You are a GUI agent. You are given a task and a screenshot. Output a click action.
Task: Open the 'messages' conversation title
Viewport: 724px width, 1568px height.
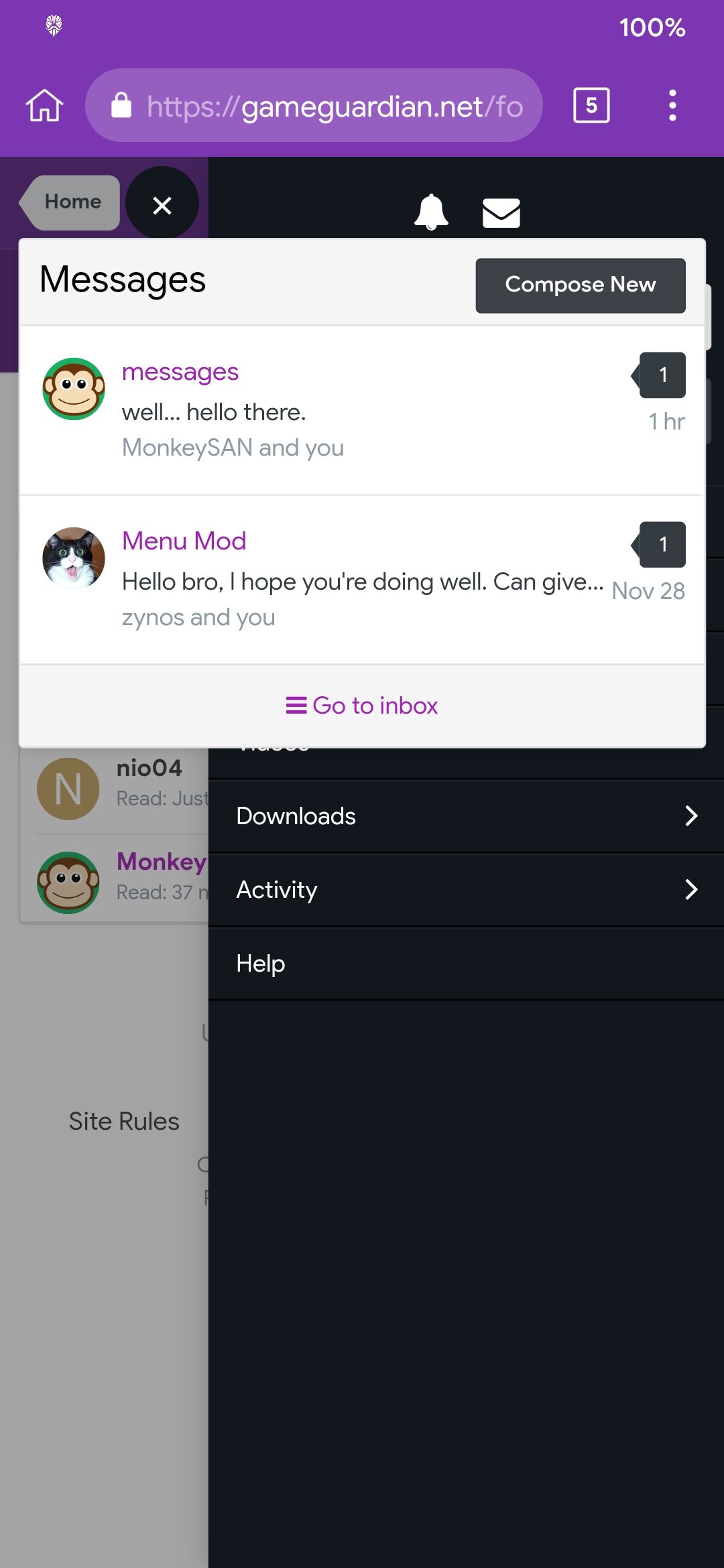pyautogui.click(x=180, y=371)
